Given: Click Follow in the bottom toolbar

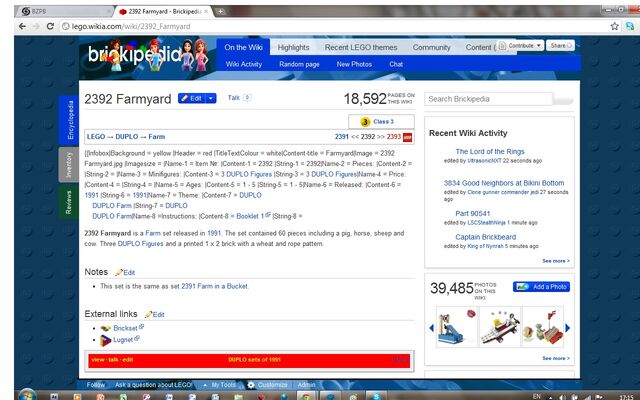Looking at the screenshot, I should (96, 385).
